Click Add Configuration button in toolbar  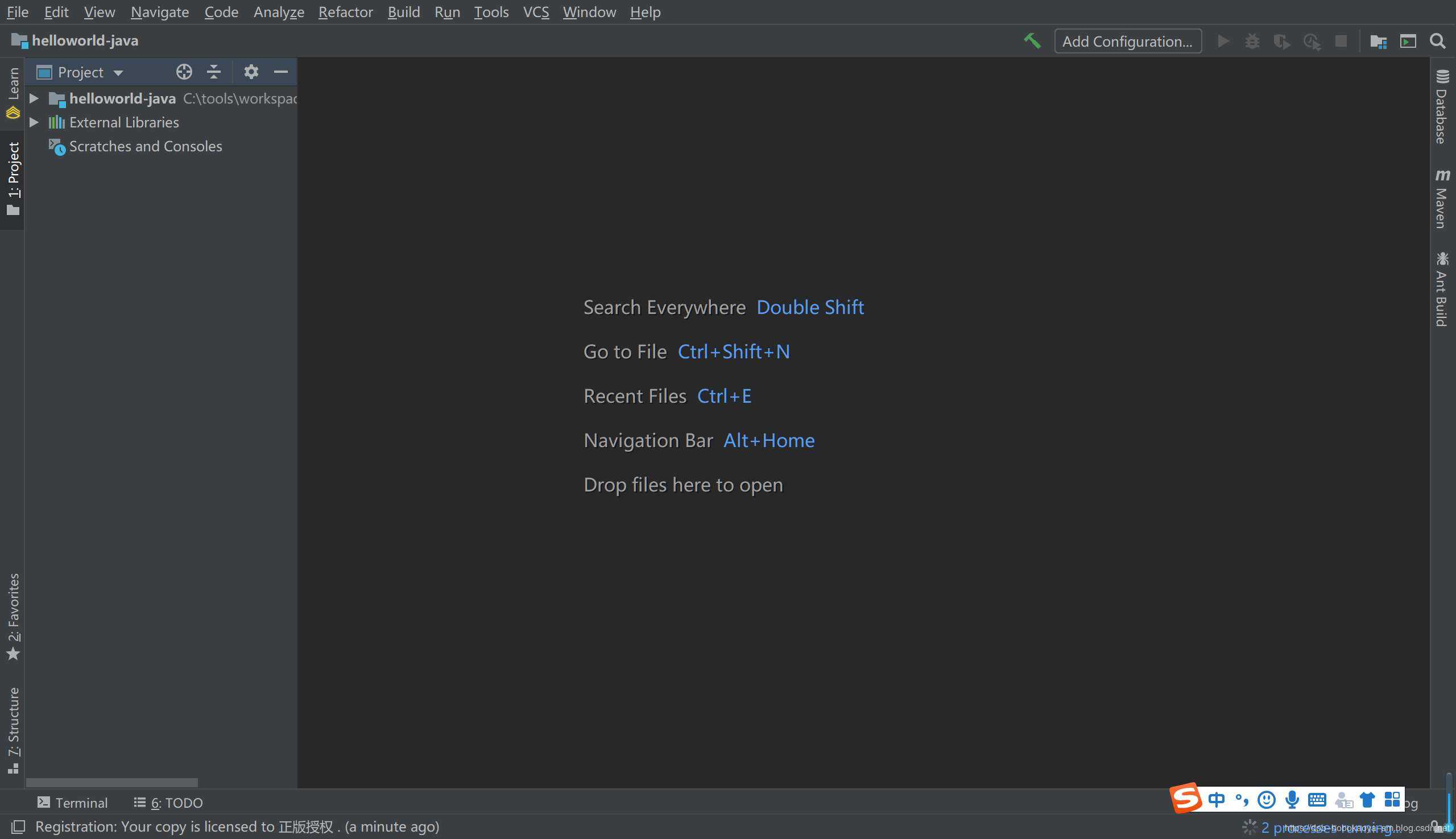click(1128, 40)
